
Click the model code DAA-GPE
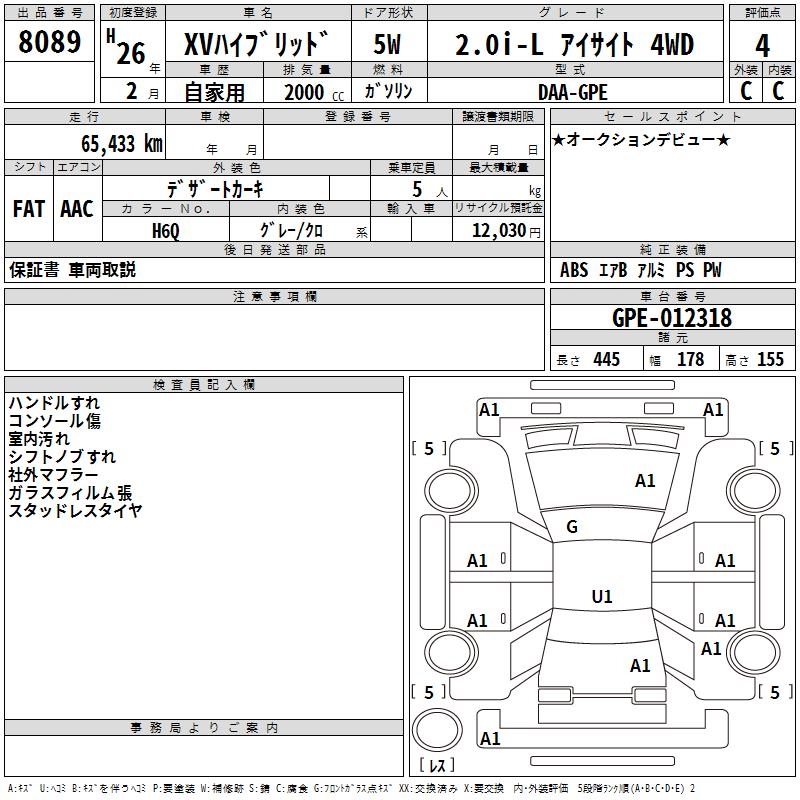572,91
